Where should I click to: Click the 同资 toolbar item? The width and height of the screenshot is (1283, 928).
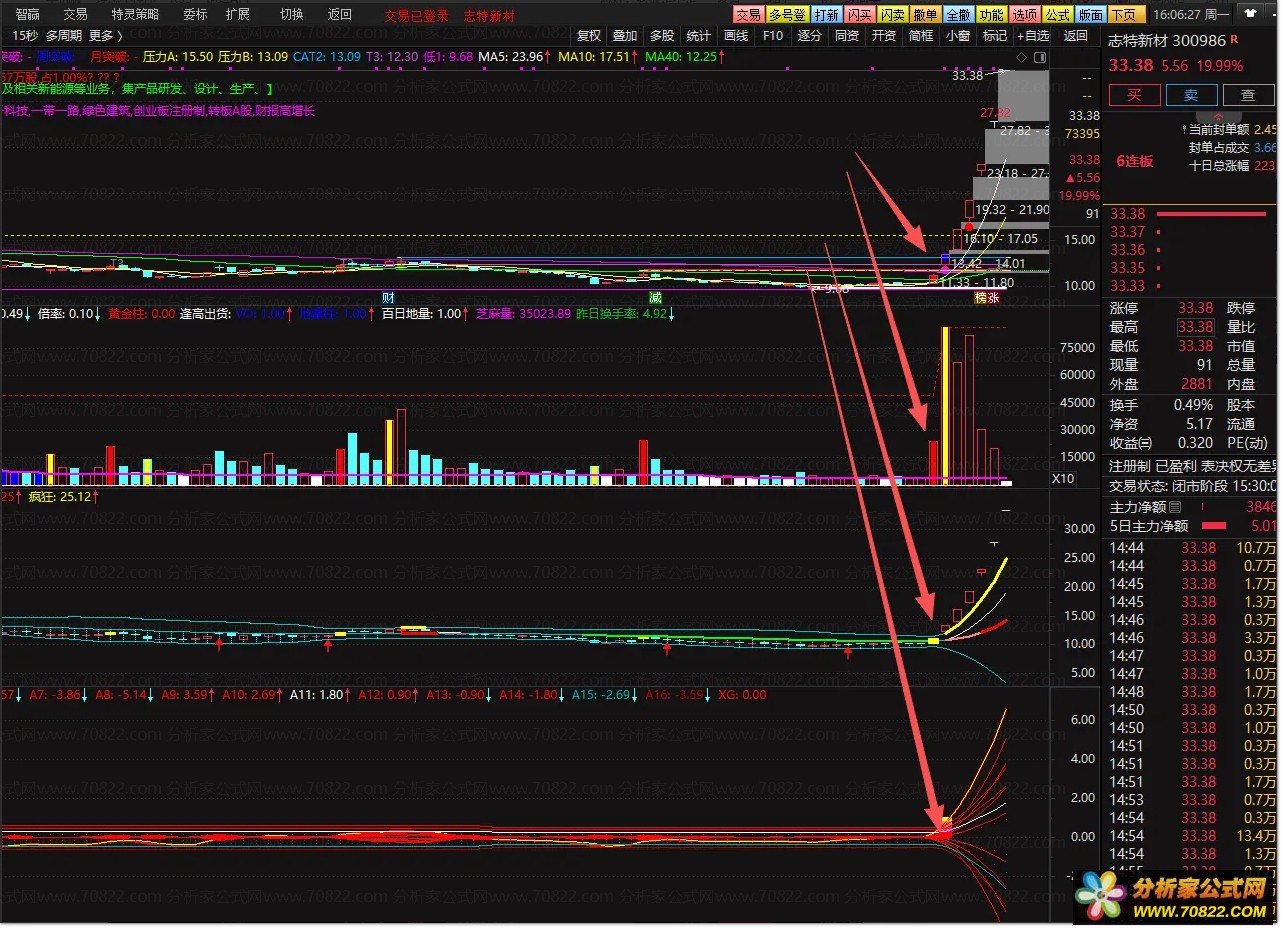pyautogui.click(x=847, y=36)
